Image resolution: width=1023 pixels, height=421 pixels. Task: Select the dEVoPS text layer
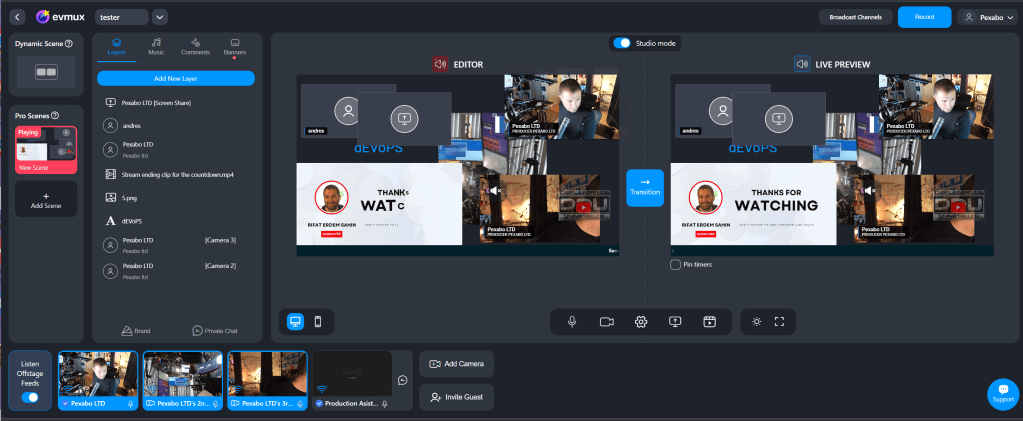(x=176, y=221)
